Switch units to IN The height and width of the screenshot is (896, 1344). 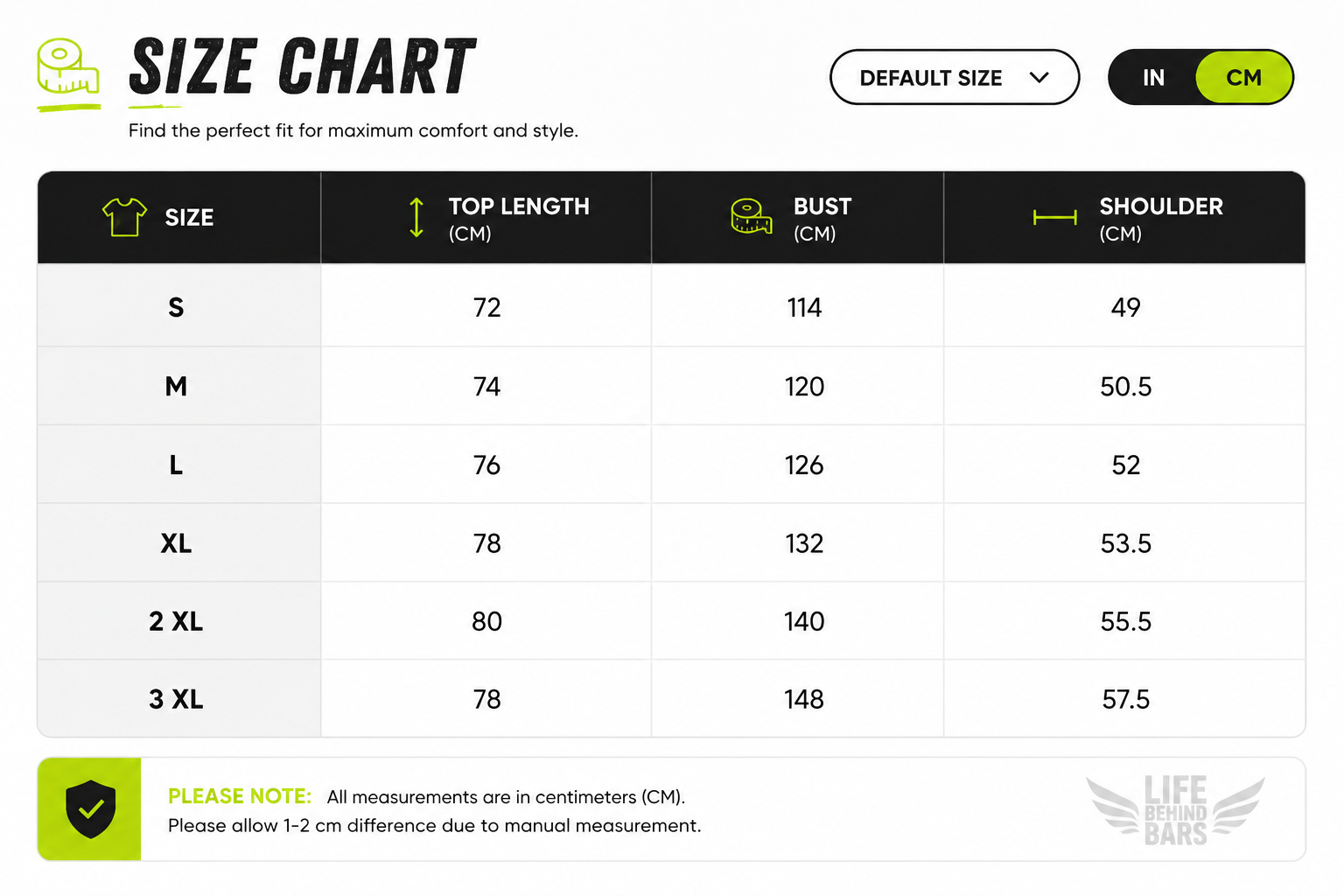click(1153, 78)
